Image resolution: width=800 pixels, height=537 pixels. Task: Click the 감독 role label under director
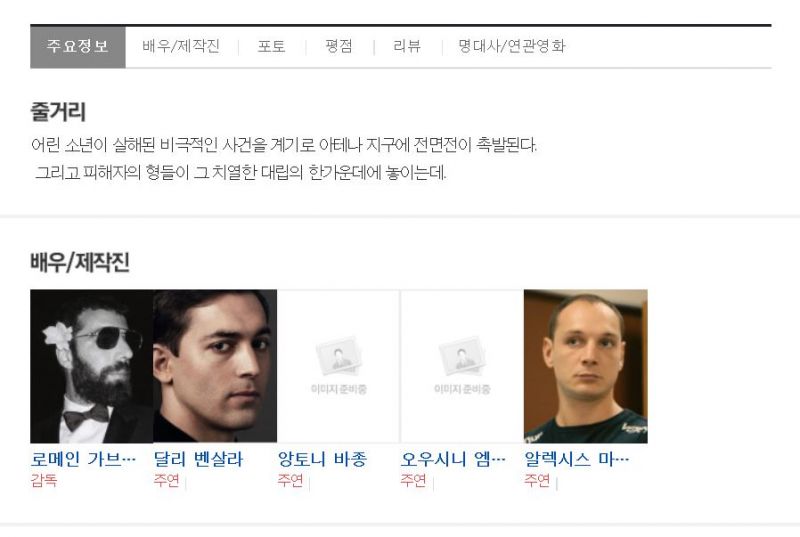(43, 480)
